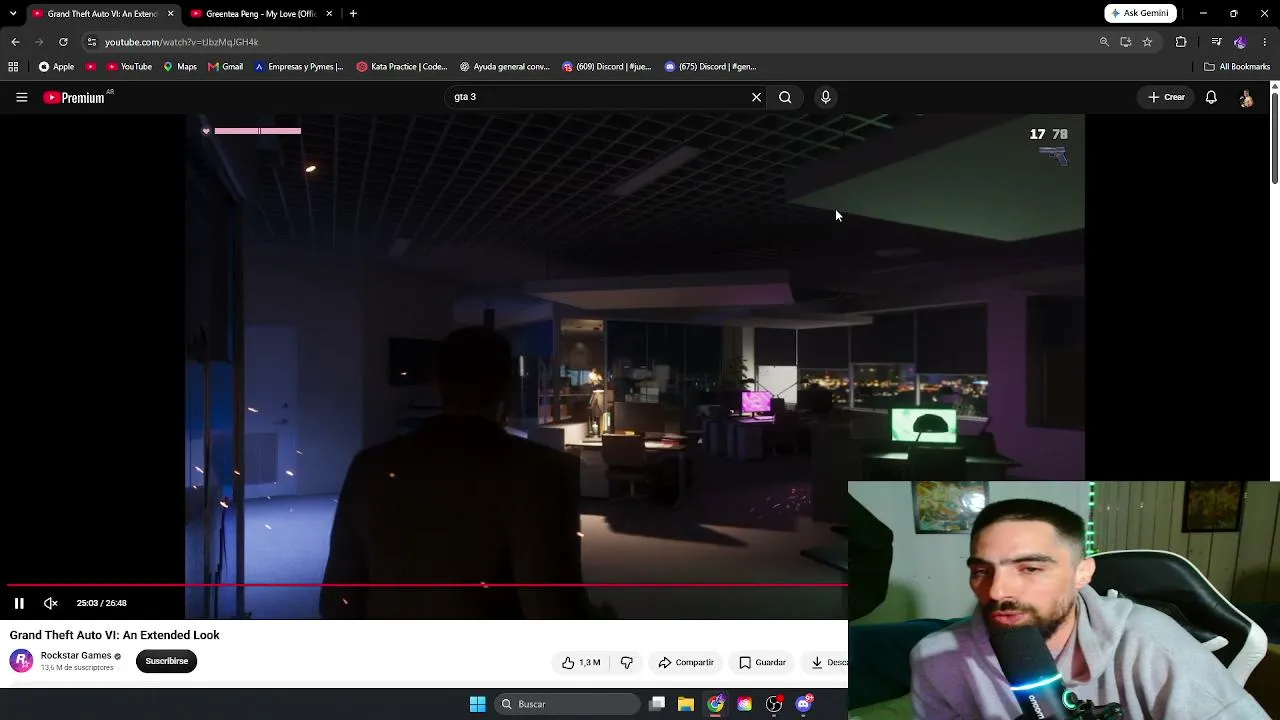
Task: Share the video with Compartir
Action: coord(686,662)
